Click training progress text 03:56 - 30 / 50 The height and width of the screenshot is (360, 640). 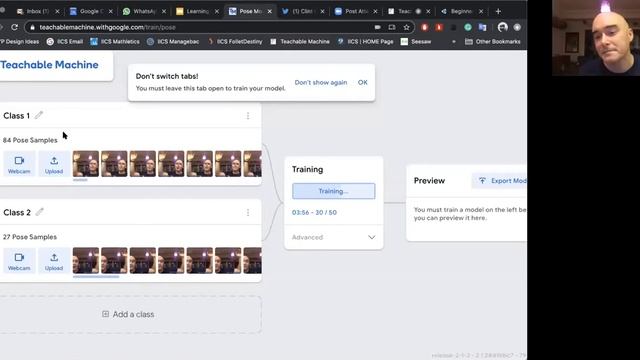click(314, 213)
